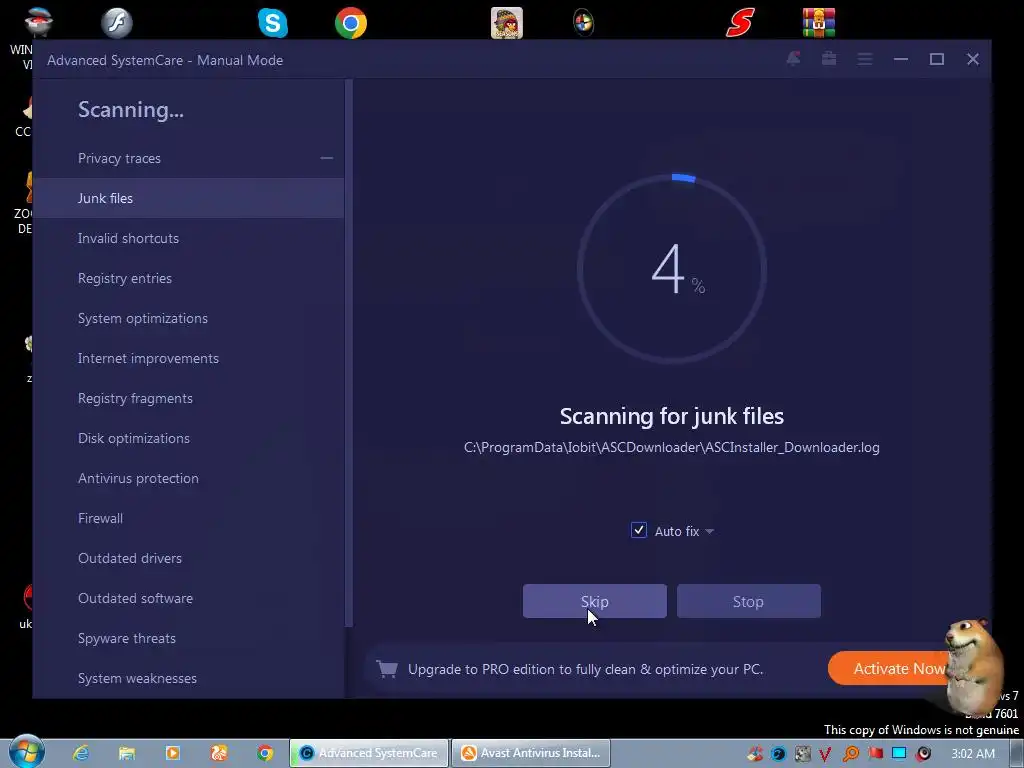The image size is (1024, 768).
Task: Launch UC Browser from the taskbar
Action: click(x=219, y=753)
